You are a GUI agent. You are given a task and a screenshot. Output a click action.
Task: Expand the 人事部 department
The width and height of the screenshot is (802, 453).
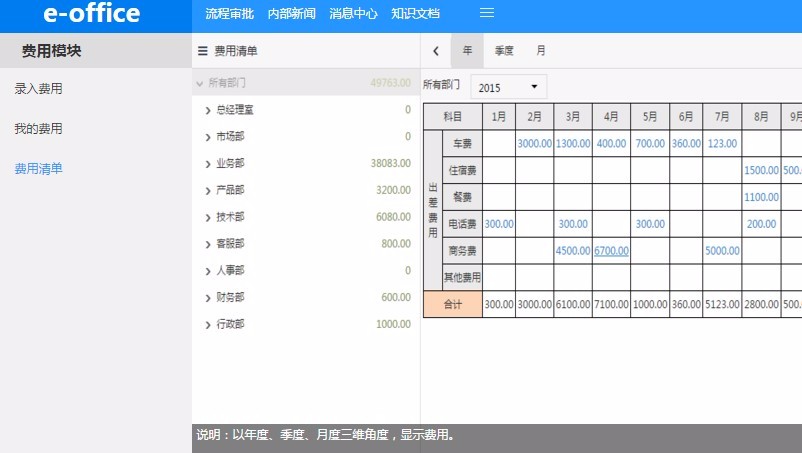coord(208,271)
